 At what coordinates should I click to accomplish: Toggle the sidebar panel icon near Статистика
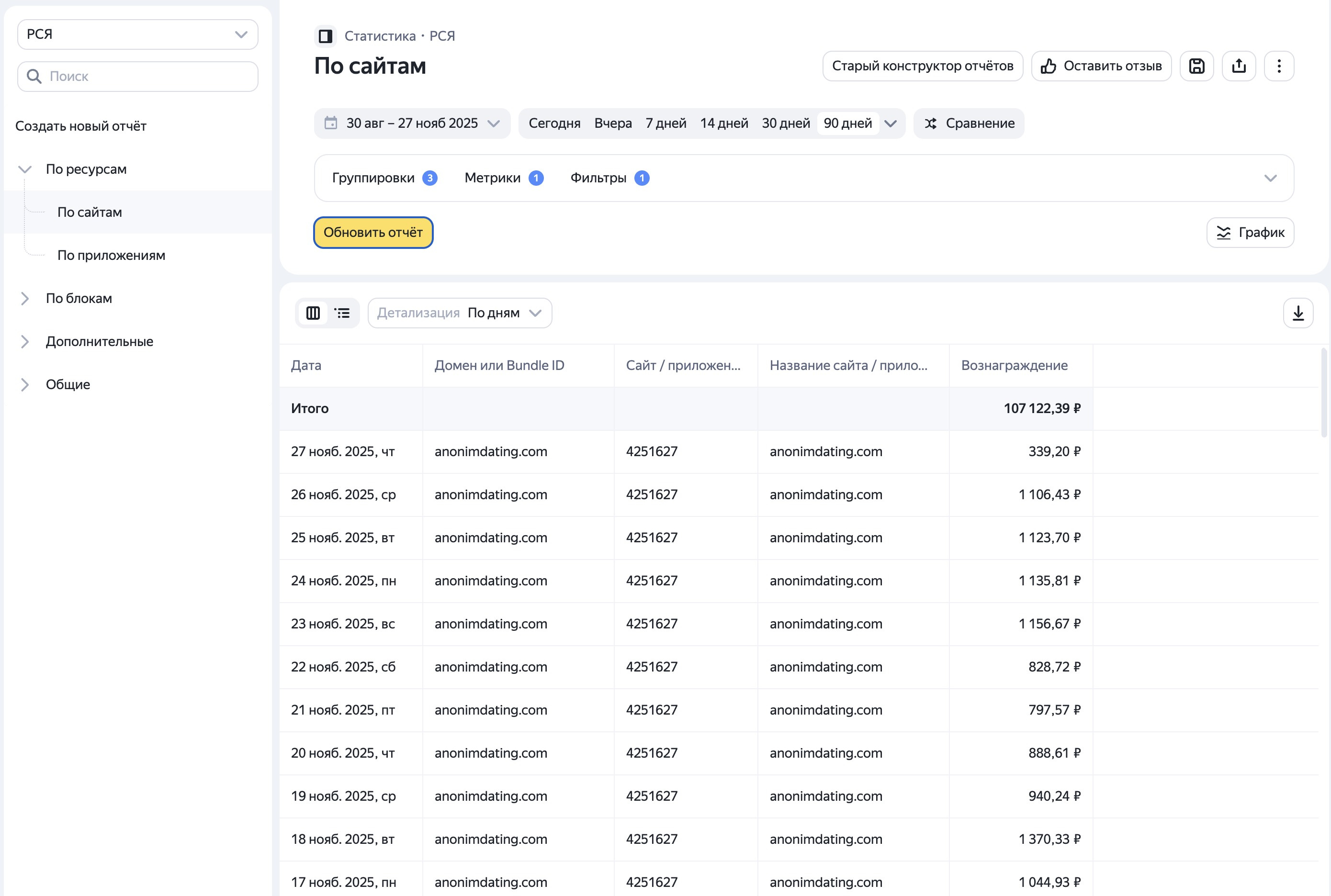coord(325,36)
